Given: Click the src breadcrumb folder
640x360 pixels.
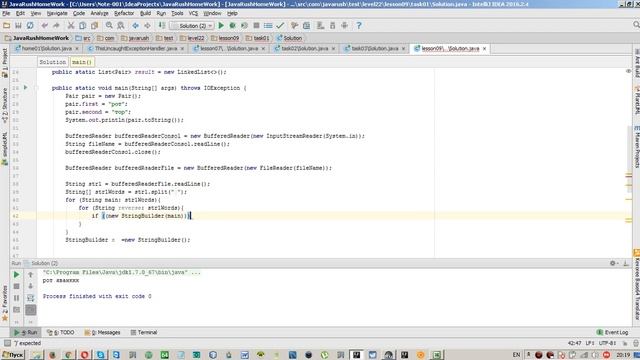Looking at the screenshot, I should [x=83, y=38].
